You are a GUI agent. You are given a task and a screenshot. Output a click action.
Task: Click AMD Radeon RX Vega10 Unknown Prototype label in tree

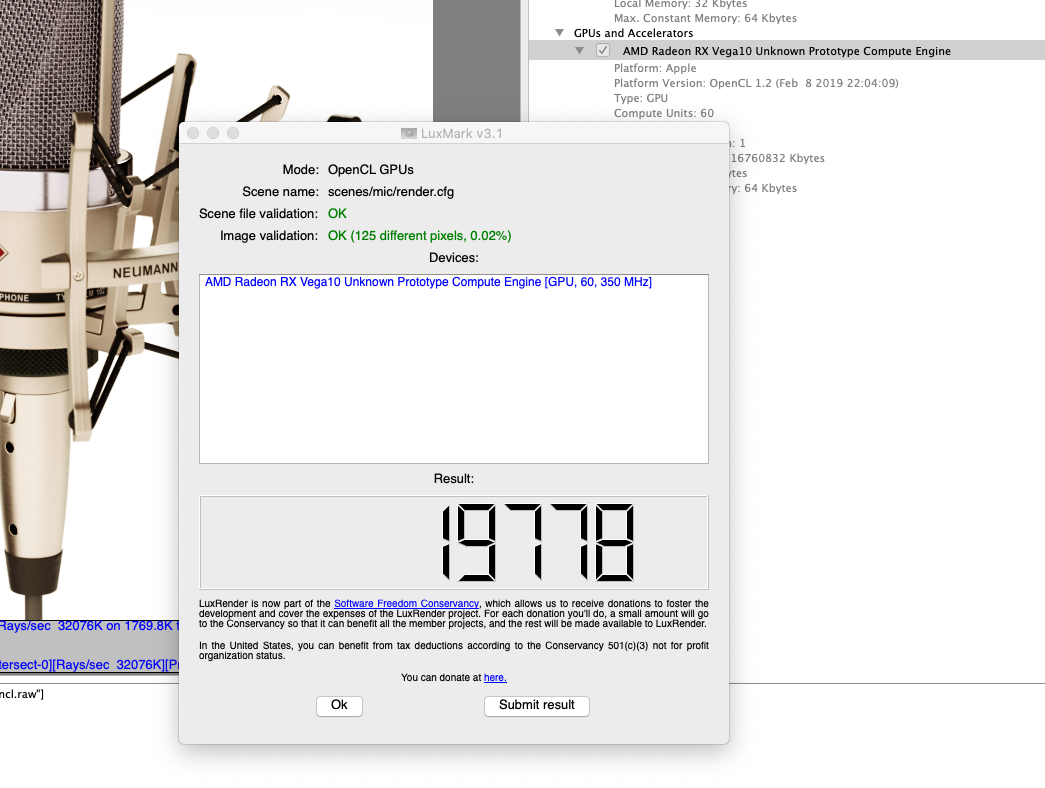click(786, 51)
